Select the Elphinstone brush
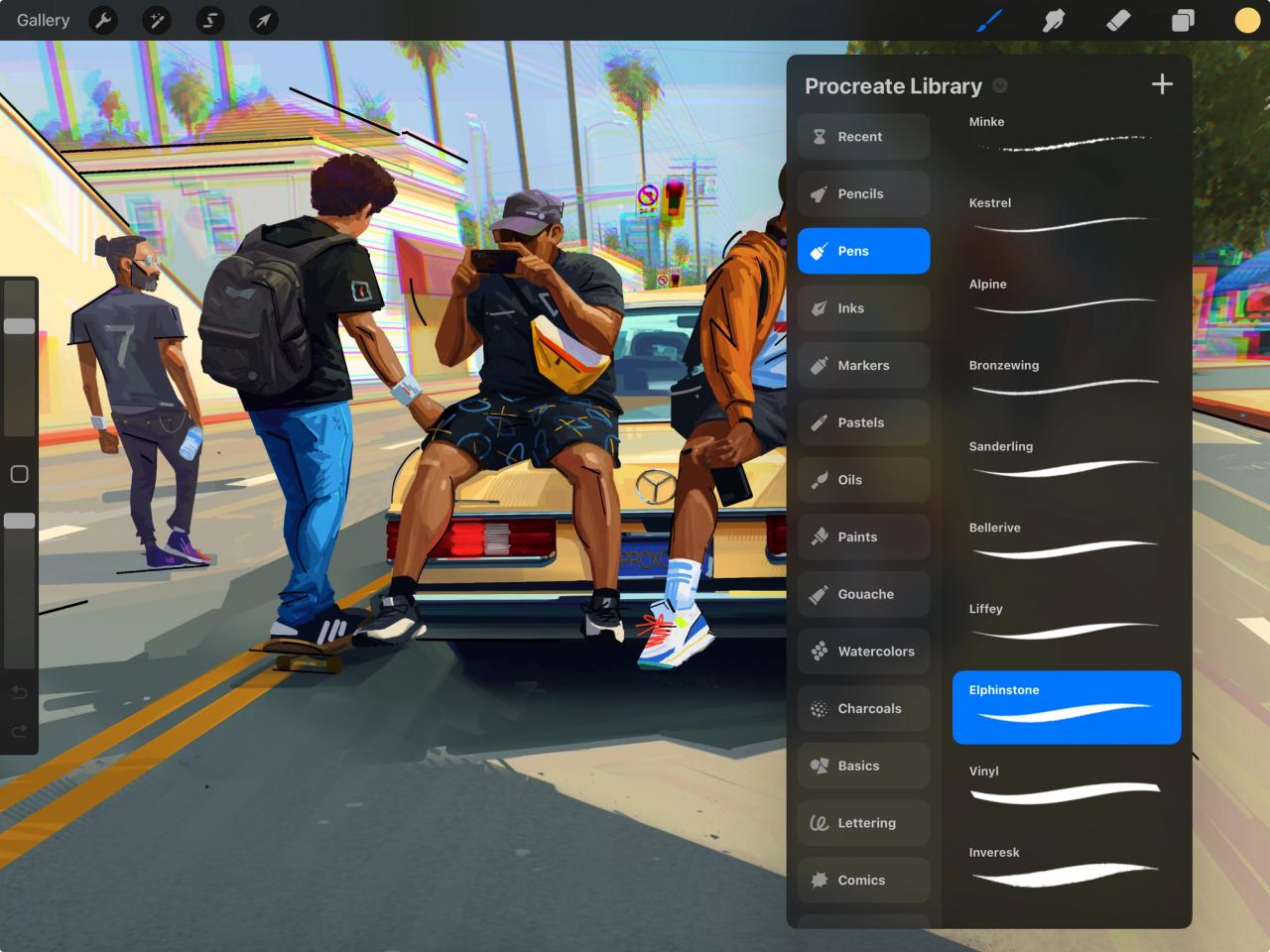The width and height of the screenshot is (1270, 952). coord(1066,707)
